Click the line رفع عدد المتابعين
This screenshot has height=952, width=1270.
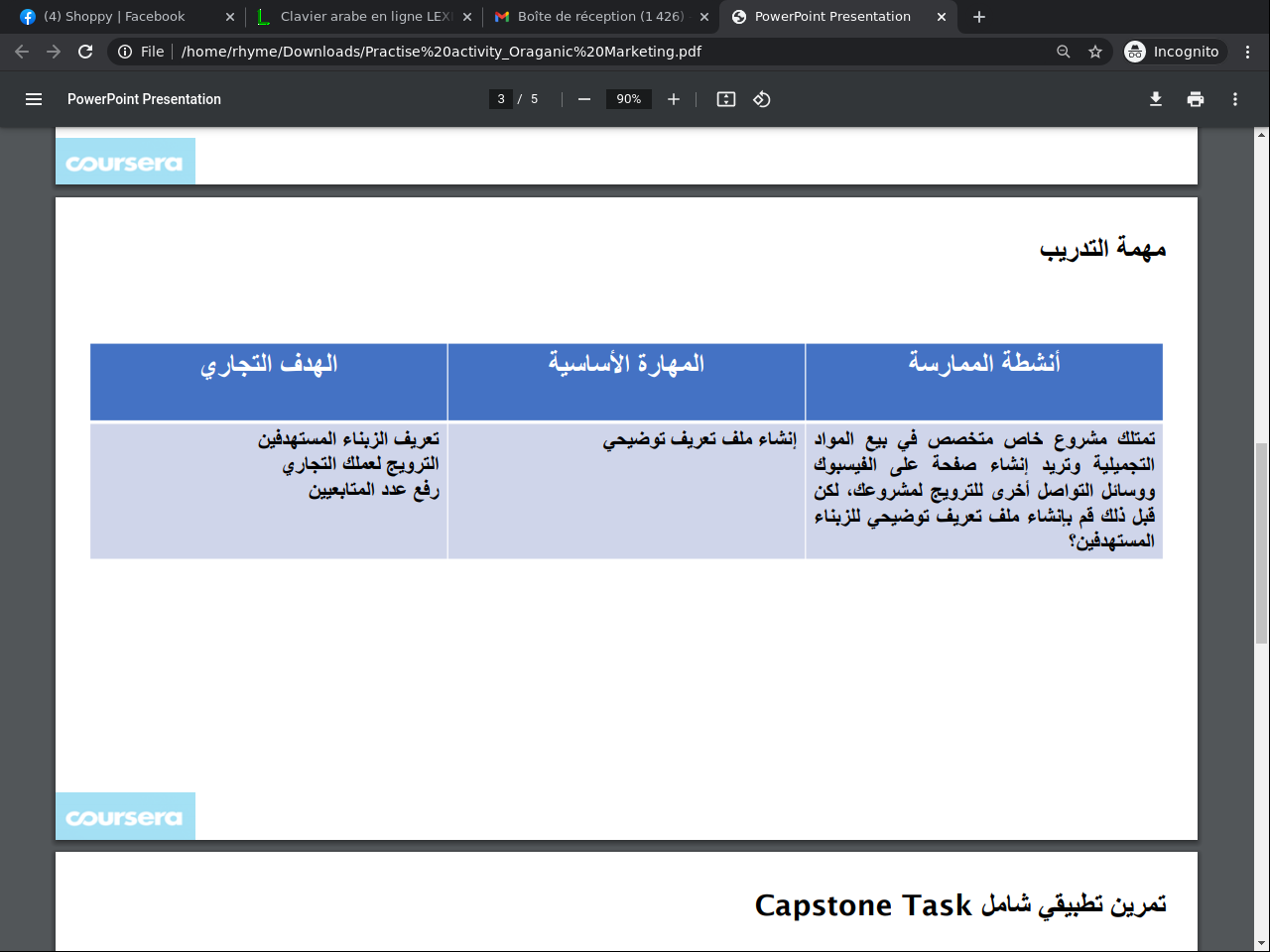[x=374, y=490]
